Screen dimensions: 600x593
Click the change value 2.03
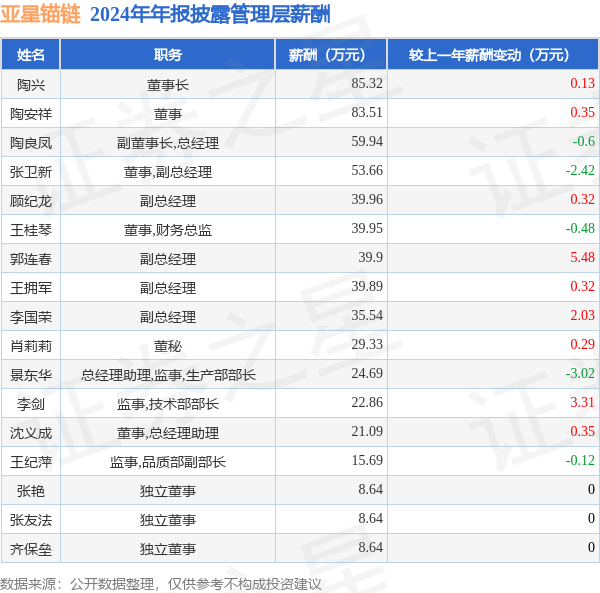(x=582, y=316)
